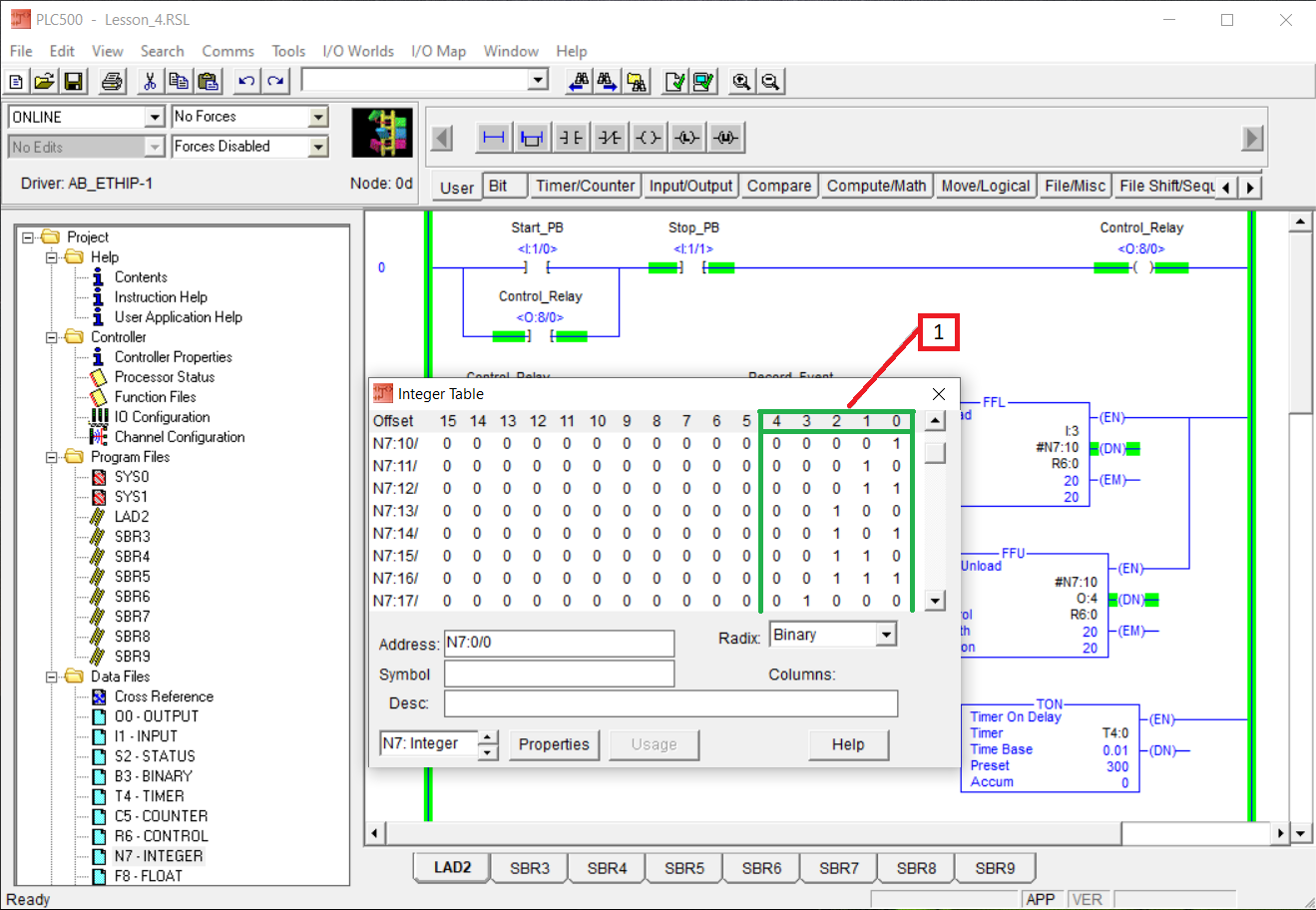Close the Integer Table dialog
Image resolution: width=1316 pixels, height=910 pixels.
pos(938,394)
